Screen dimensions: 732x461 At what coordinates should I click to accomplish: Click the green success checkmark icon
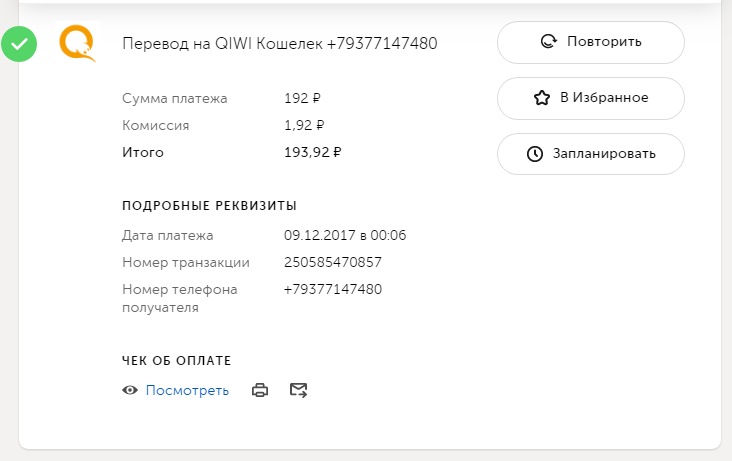(x=19, y=44)
